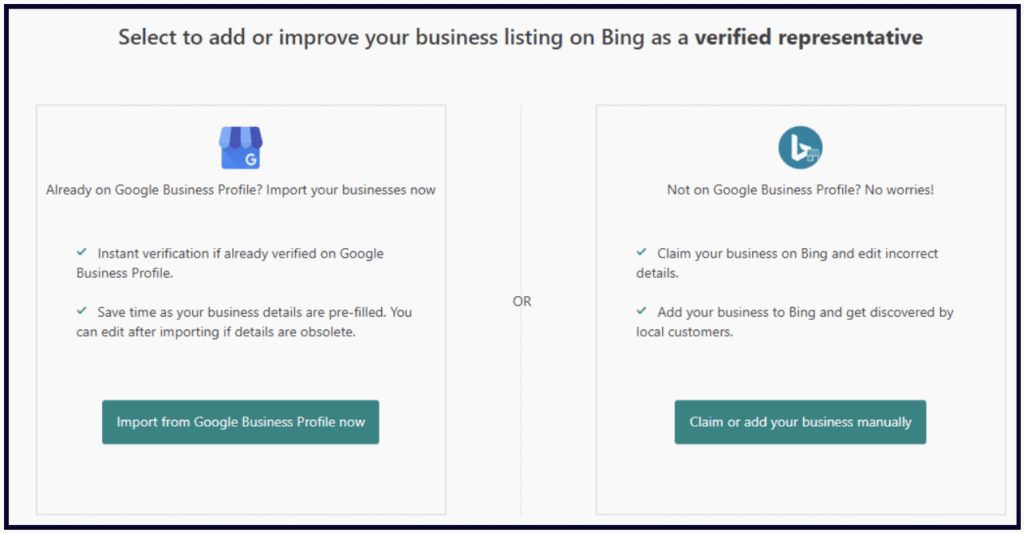1024x533 pixels.
Task: Click checkmark beside Claim your business text
Action: [x=642, y=254]
